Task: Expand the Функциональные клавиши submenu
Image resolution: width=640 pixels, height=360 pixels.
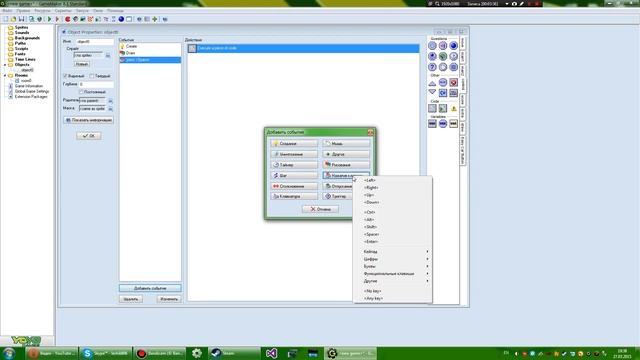Action: click(392, 273)
